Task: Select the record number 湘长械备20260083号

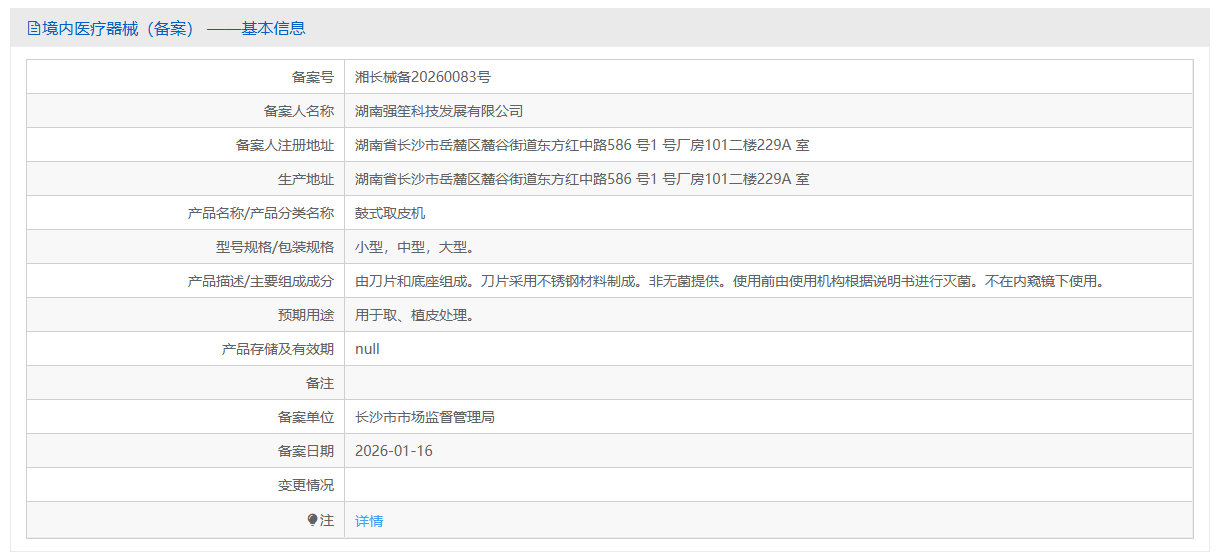Action: 423,77
